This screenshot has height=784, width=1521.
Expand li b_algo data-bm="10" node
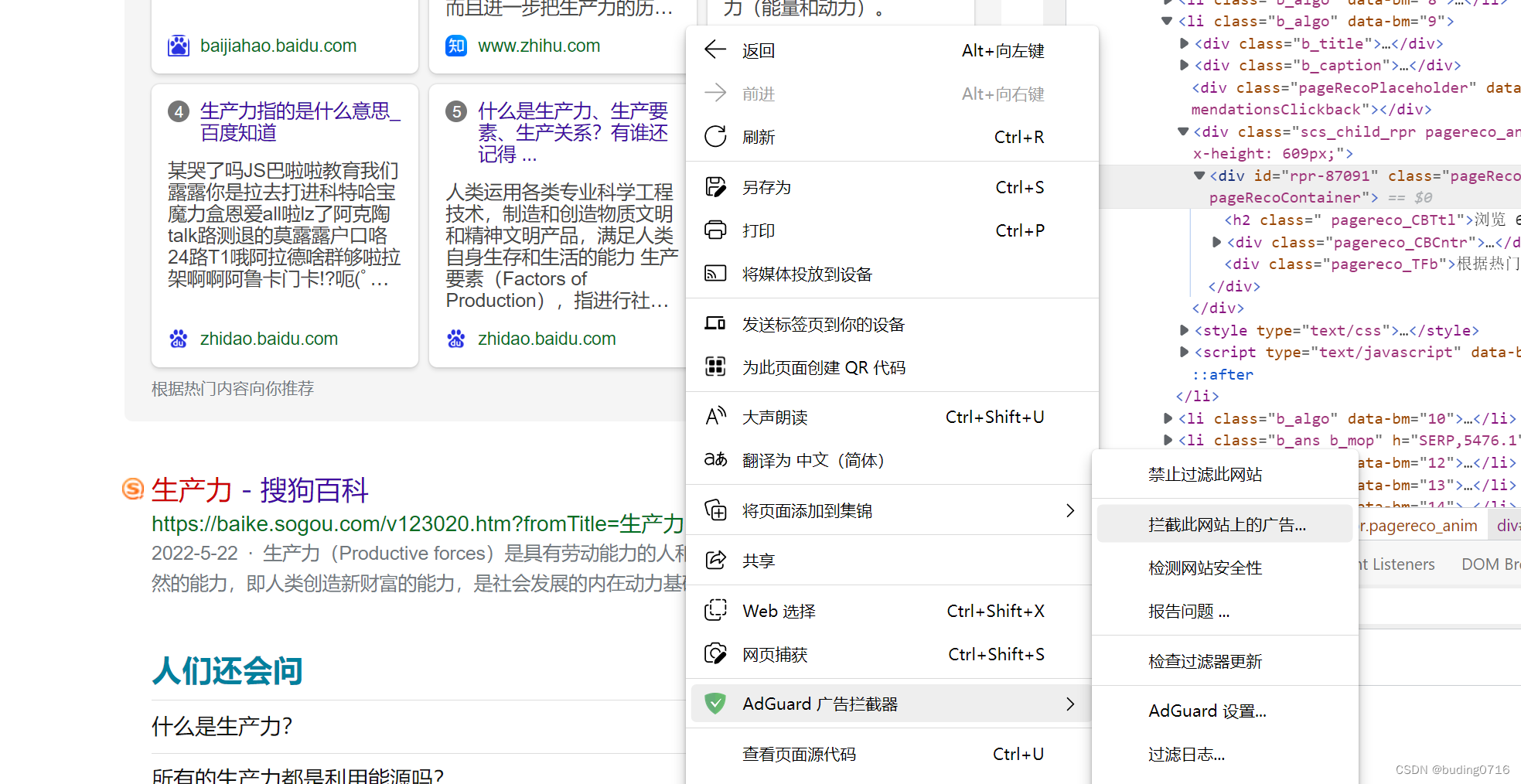[1168, 418]
